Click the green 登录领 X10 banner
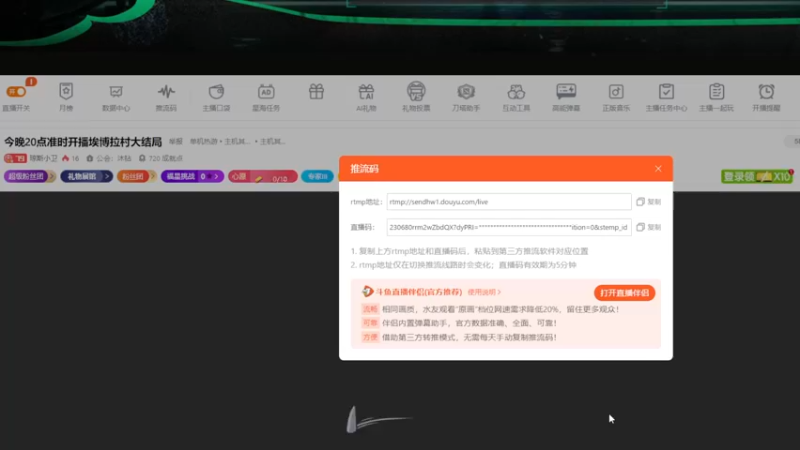The height and width of the screenshot is (450, 800). point(757,176)
